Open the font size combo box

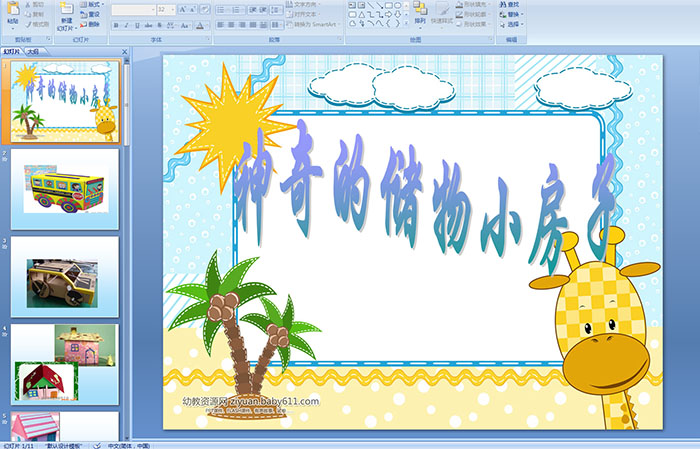click(x=166, y=10)
